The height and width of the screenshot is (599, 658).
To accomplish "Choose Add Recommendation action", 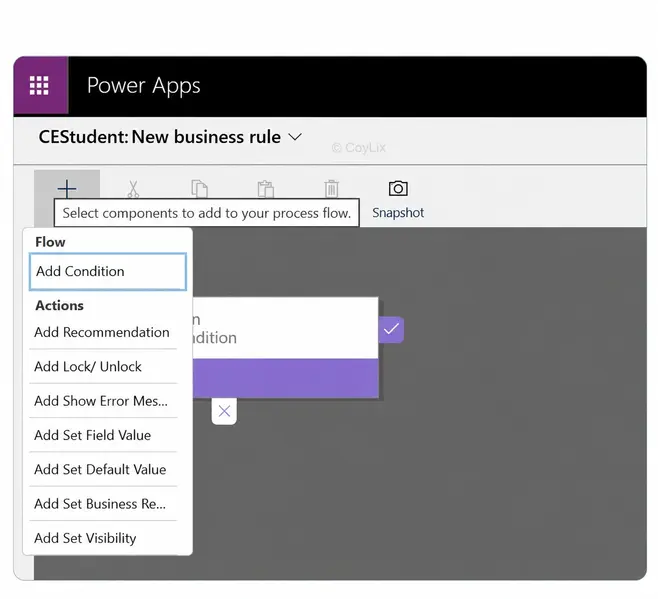I will pyautogui.click(x=103, y=332).
